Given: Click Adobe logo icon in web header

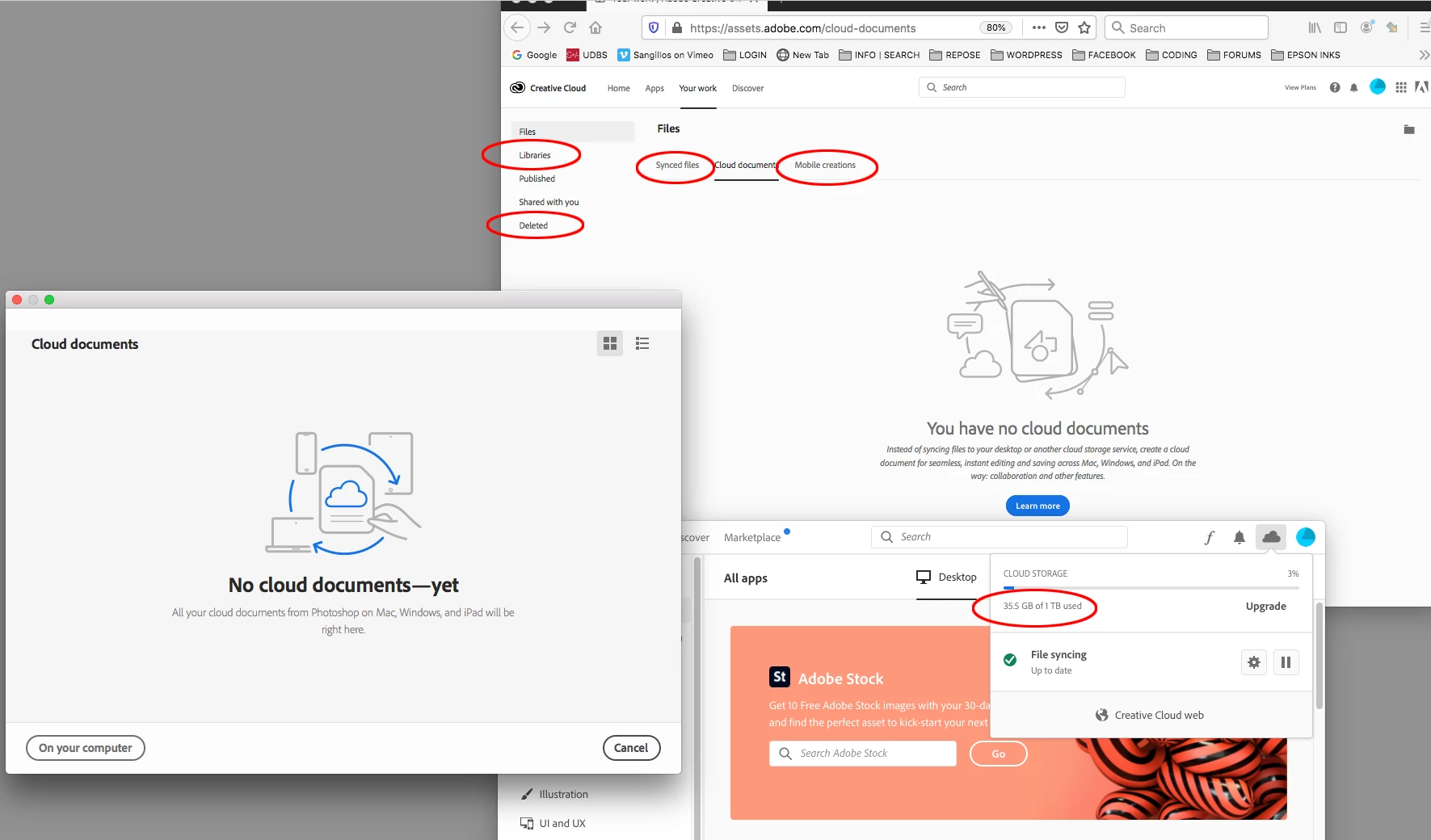Looking at the screenshot, I should click(x=1421, y=87).
